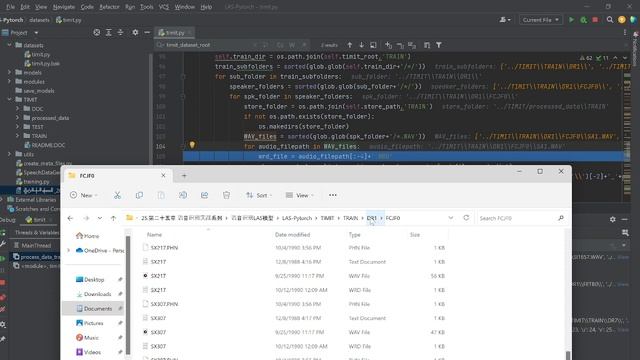Select SX217.PHN file in Explorer list
Screen dimensions: 640x360
pos(164,248)
